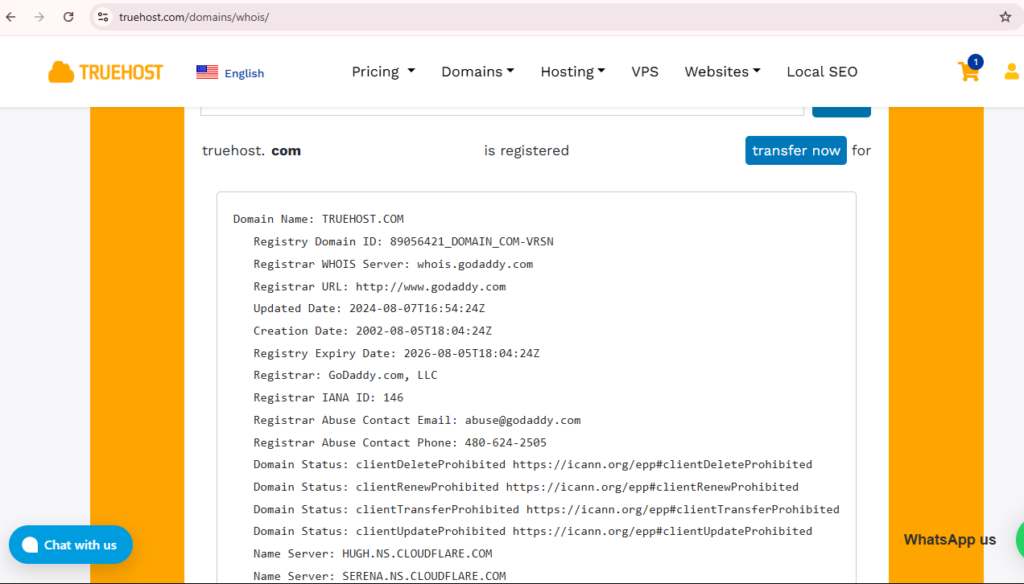This screenshot has height=584, width=1024.
Task: Select the VPS menu item
Action: click(x=645, y=71)
